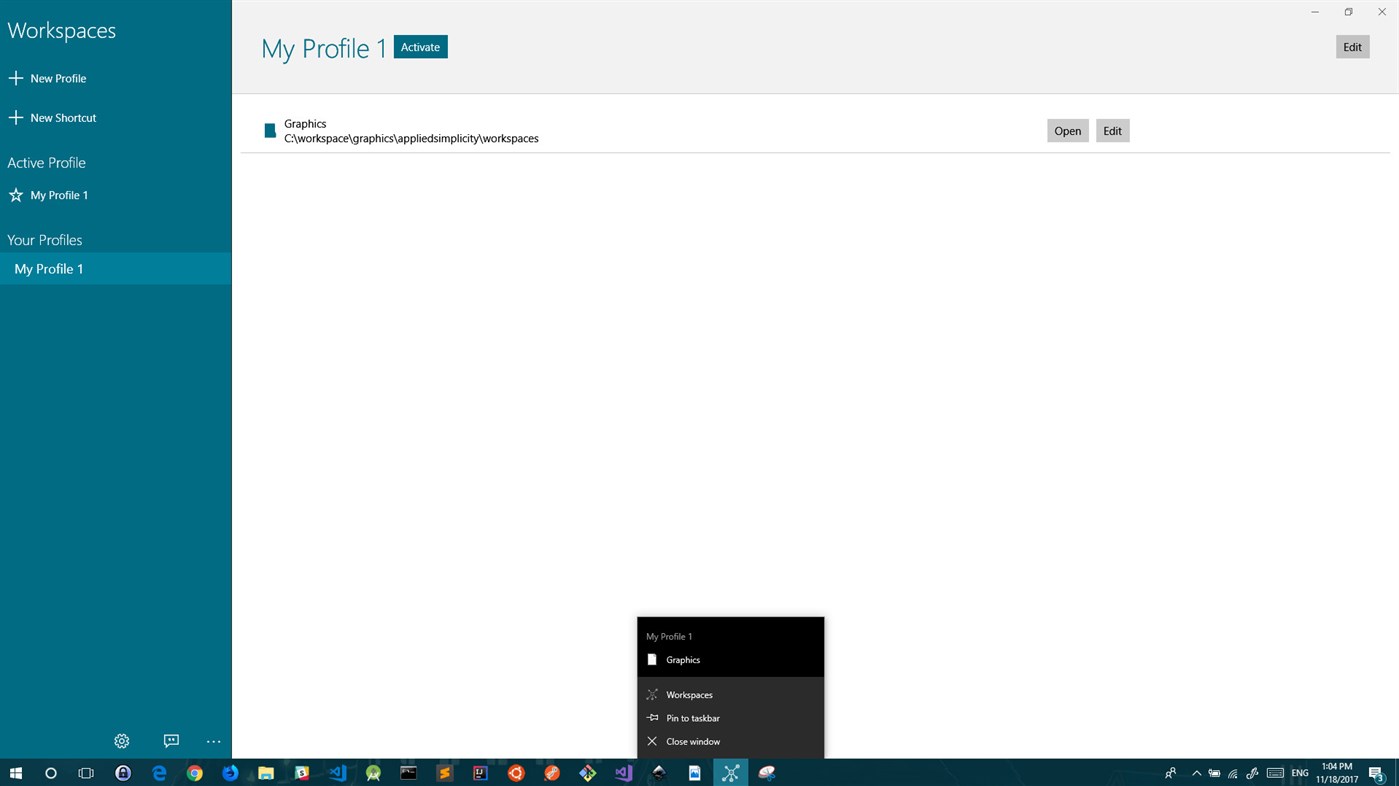Open app settings via the gear icon
1399x786 pixels.
coord(121,740)
